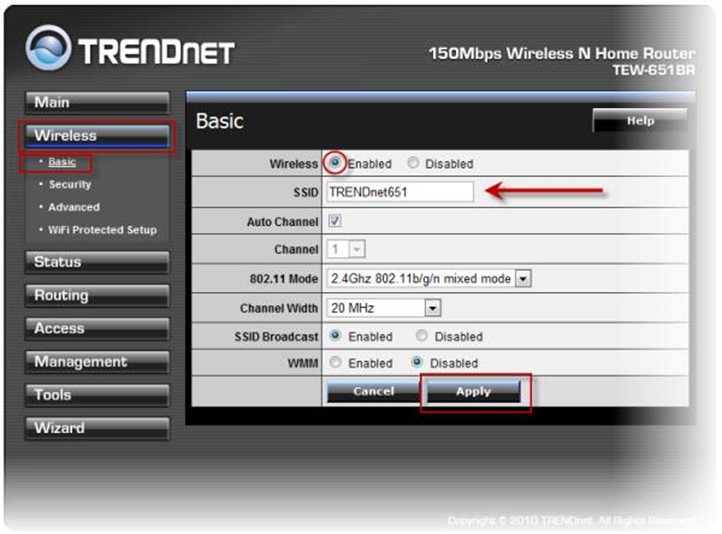Image resolution: width=722 pixels, height=534 pixels.
Task: Open the Channel Width dropdown
Action: 384,308
